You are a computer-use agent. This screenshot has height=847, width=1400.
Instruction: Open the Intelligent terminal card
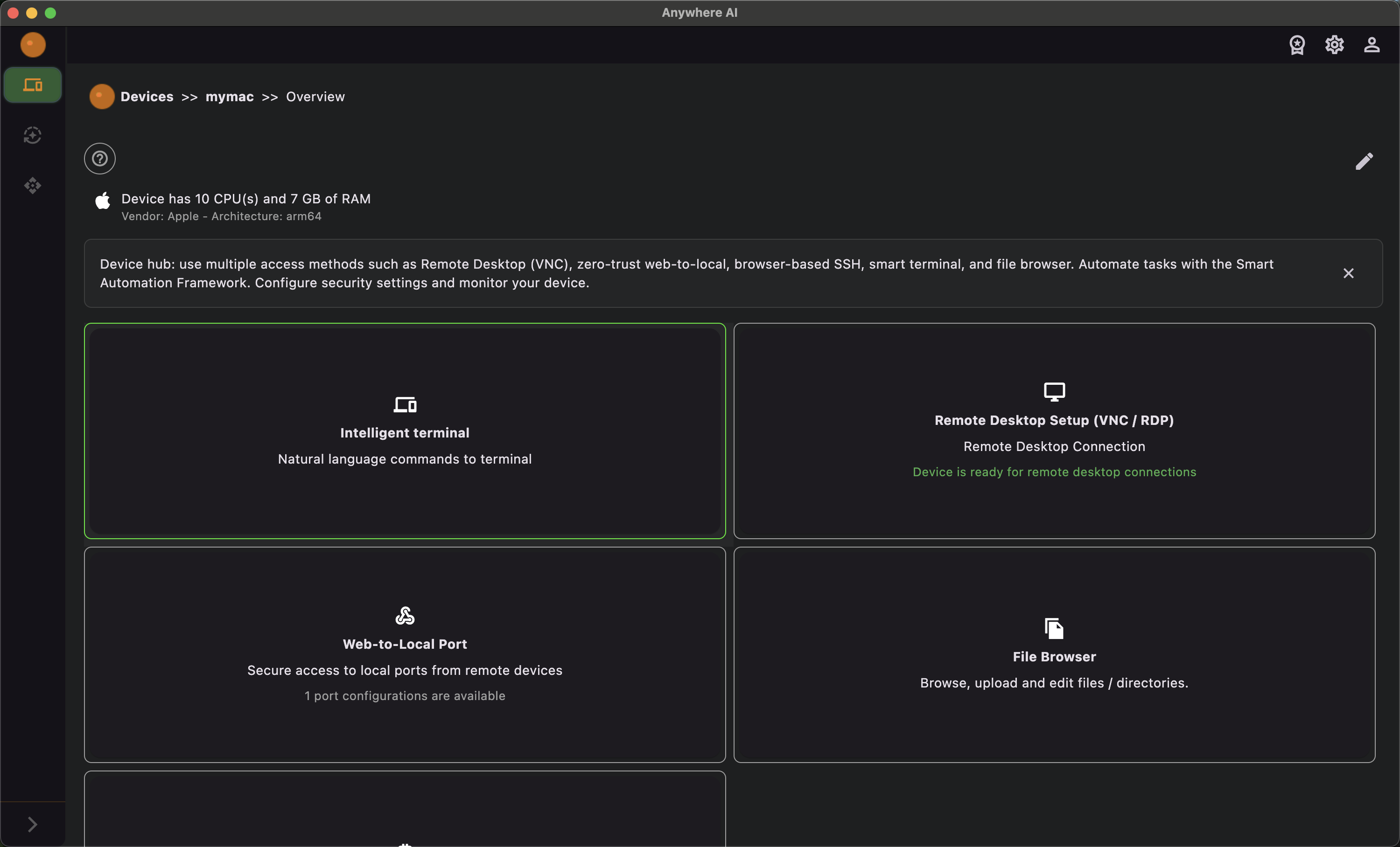click(x=405, y=431)
